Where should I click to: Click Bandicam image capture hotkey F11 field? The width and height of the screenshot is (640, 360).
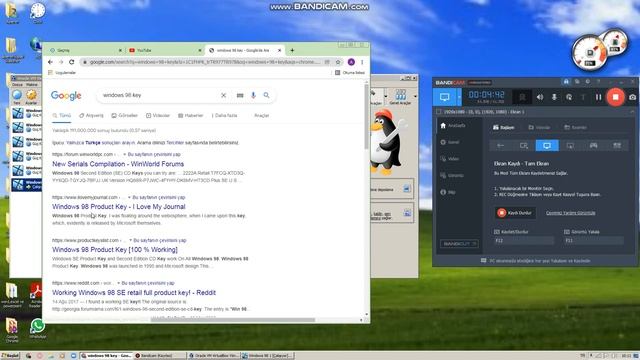[x=594, y=240]
